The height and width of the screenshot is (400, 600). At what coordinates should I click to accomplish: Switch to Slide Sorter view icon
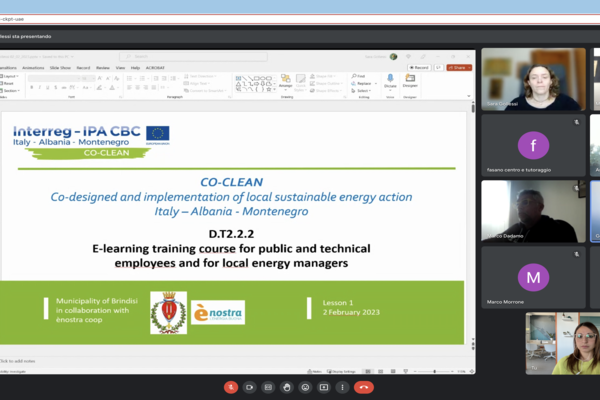pyautogui.click(x=381, y=371)
